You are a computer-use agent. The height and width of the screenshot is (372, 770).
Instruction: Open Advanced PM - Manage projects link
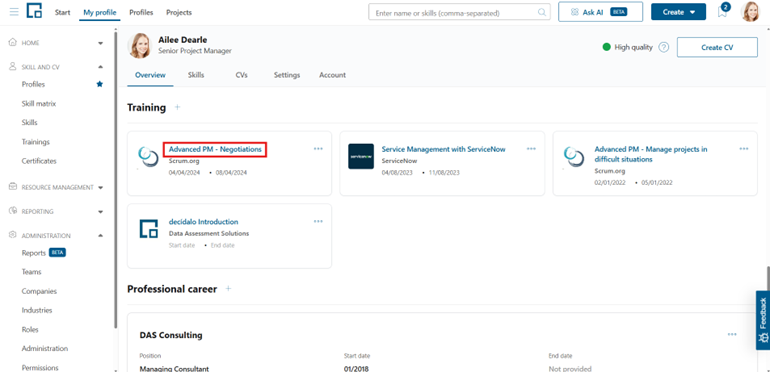click(651, 154)
